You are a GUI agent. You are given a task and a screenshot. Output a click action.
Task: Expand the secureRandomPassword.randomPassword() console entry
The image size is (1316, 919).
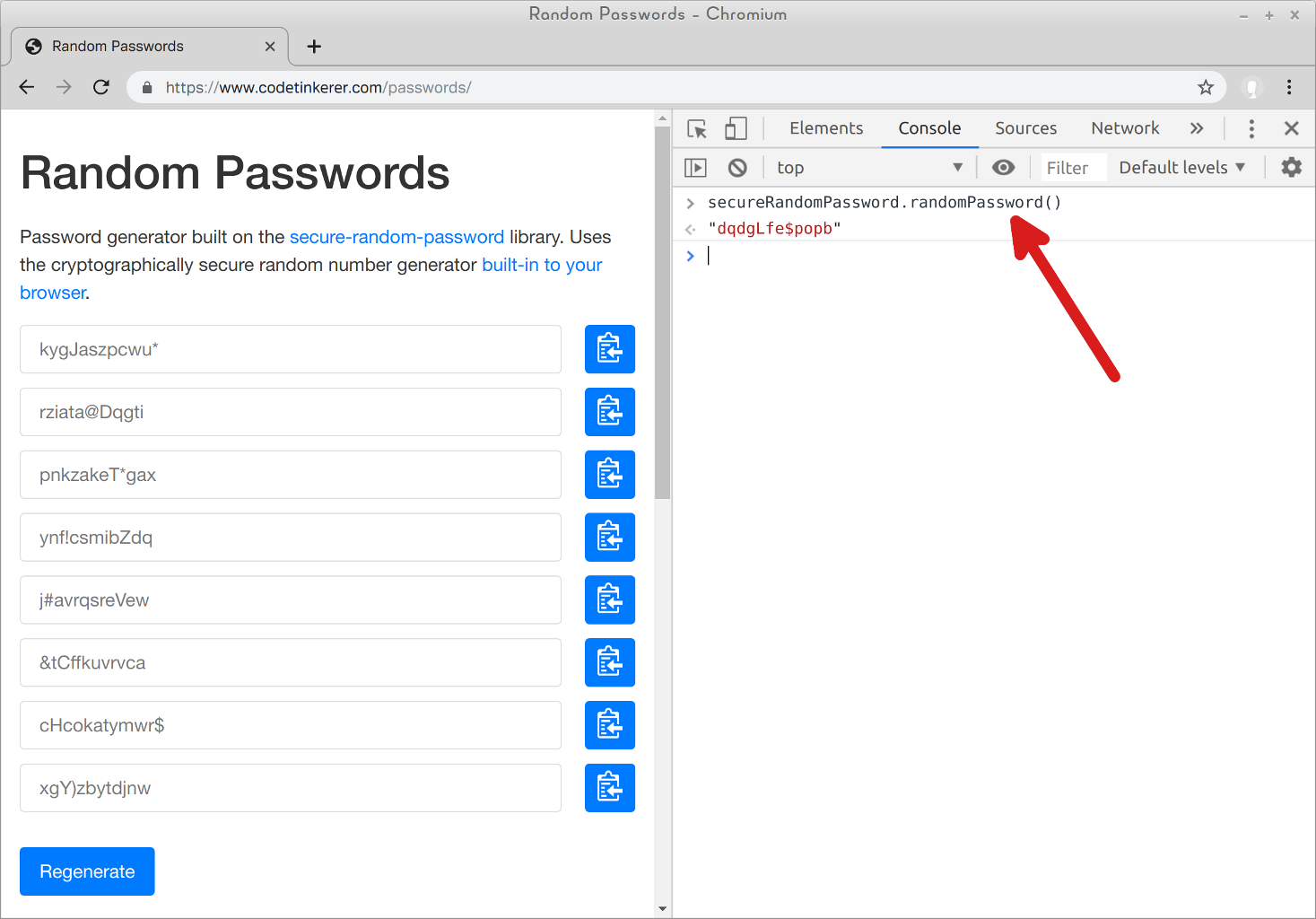(690, 202)
